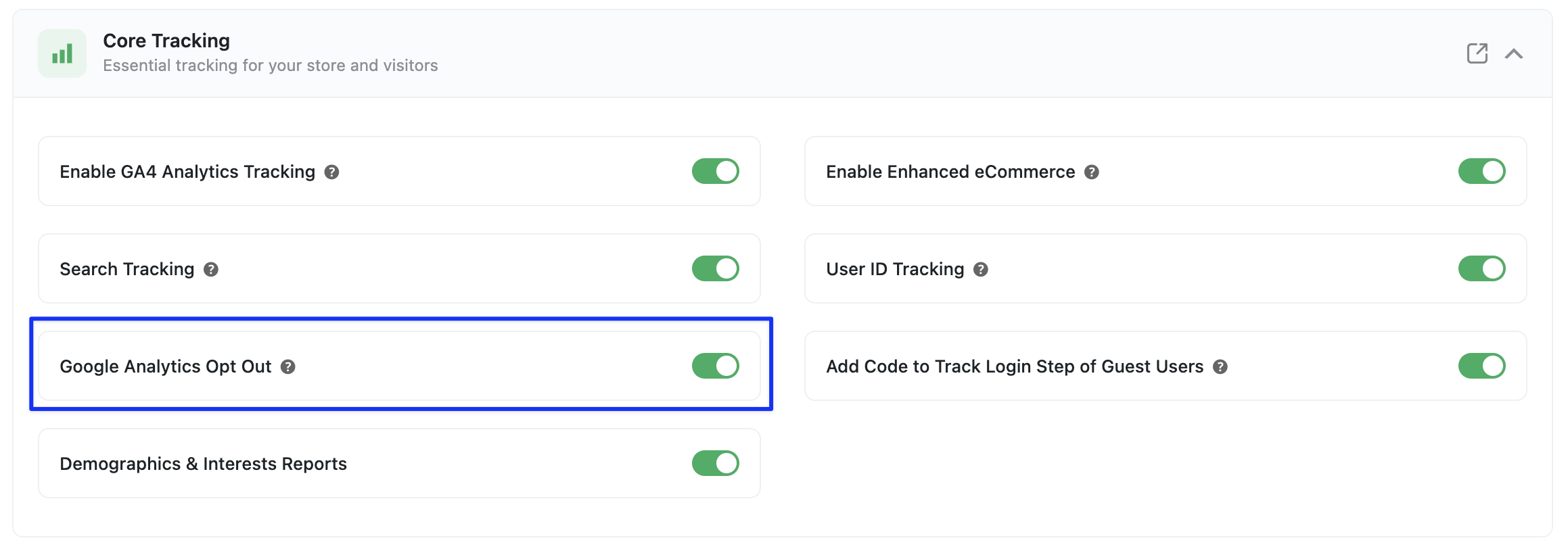Screen dimensions: 1568x549
Task: Click the green bar chart Core Tracking icon
Action: coord(62,53)
